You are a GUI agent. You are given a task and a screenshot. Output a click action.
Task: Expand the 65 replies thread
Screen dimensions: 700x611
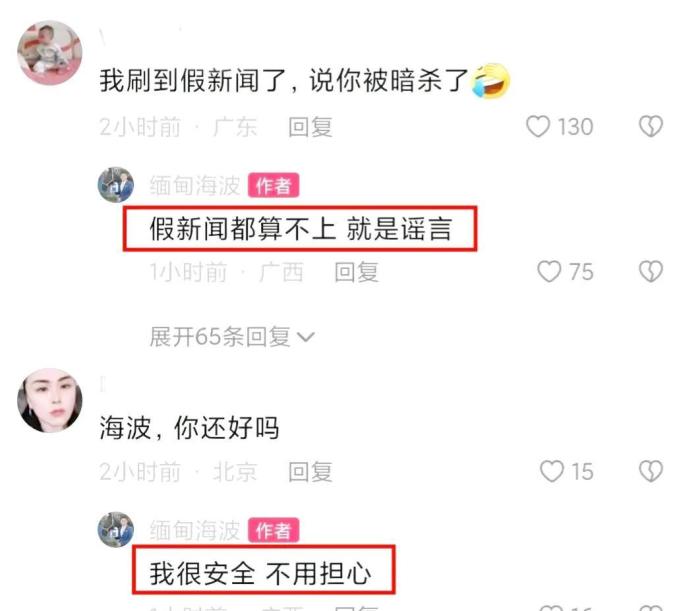tap(232, 337)
